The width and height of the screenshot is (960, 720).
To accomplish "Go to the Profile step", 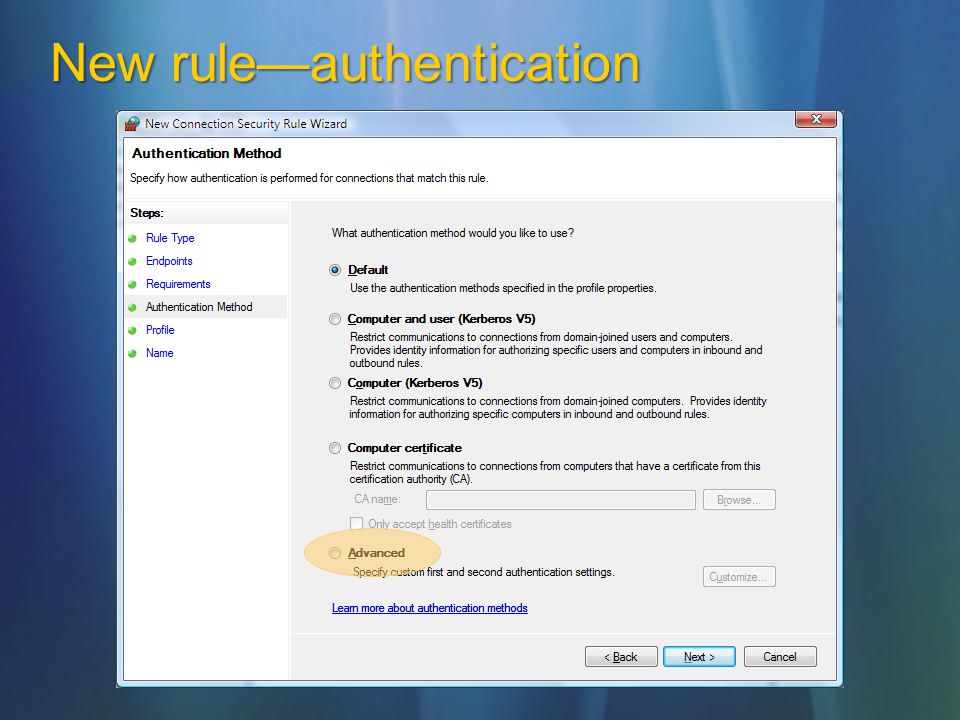I will (x=160, y=330).
